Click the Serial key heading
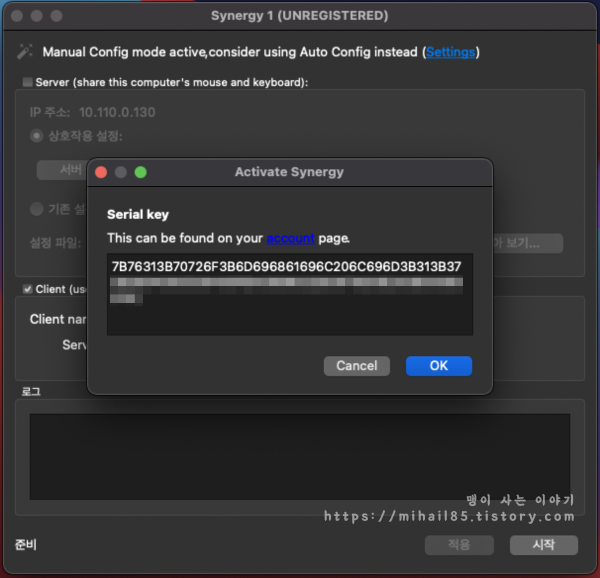The image size is (600, 578). (138, 215)
